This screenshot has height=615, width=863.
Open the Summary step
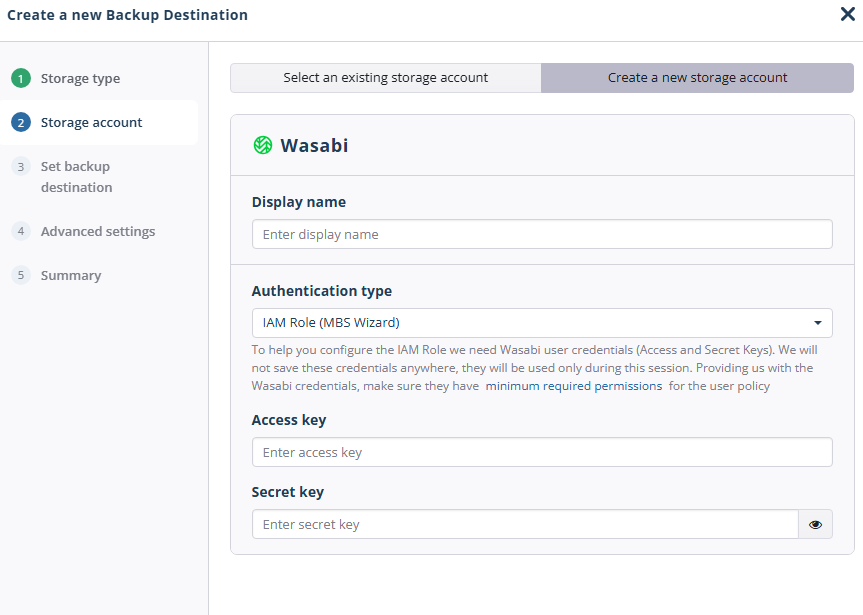pos(71,275)
